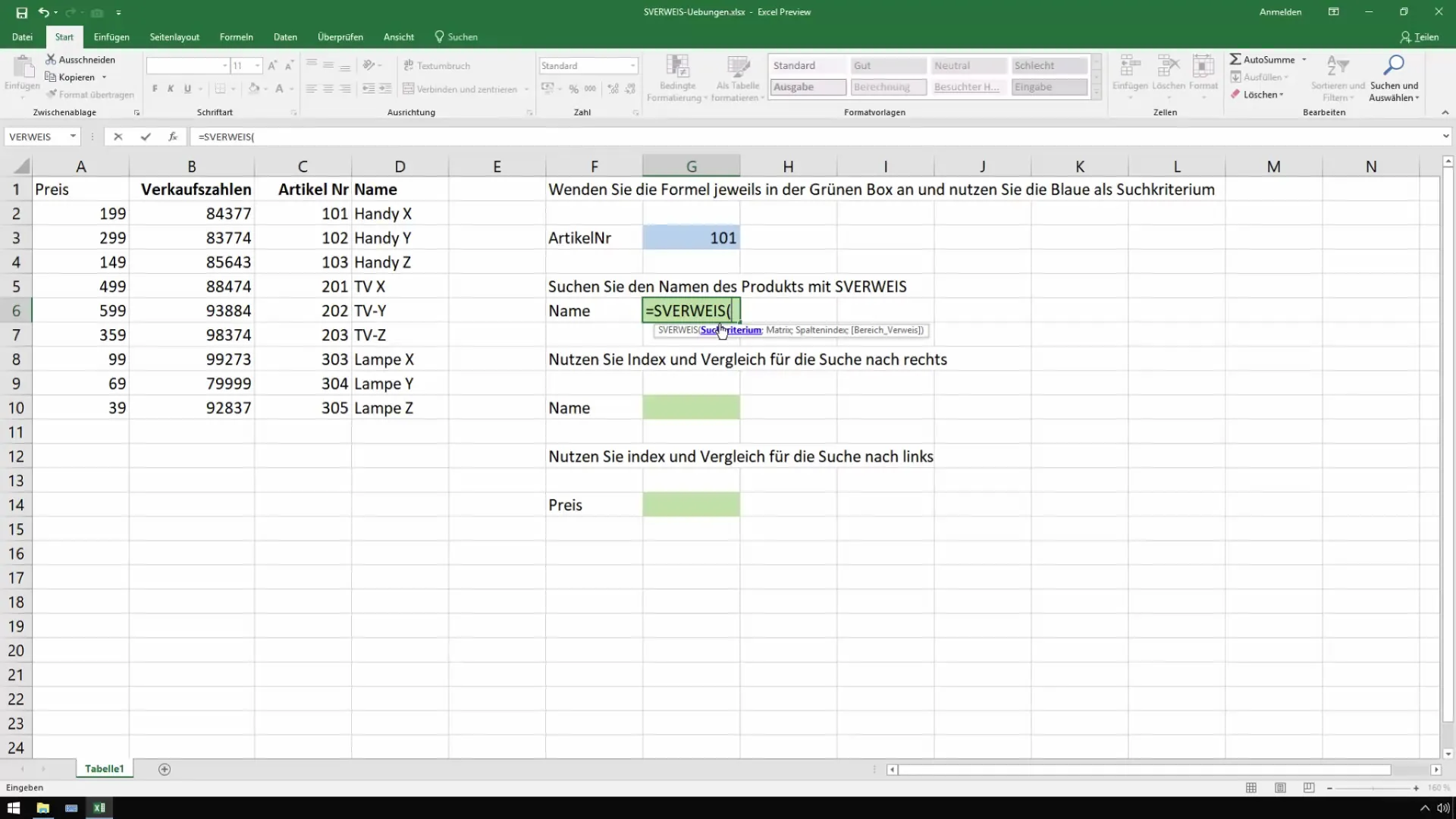Viewport: 1456px width, 819px height.
Task: Cancel formula entry with X icon
Action: point(118,136)
